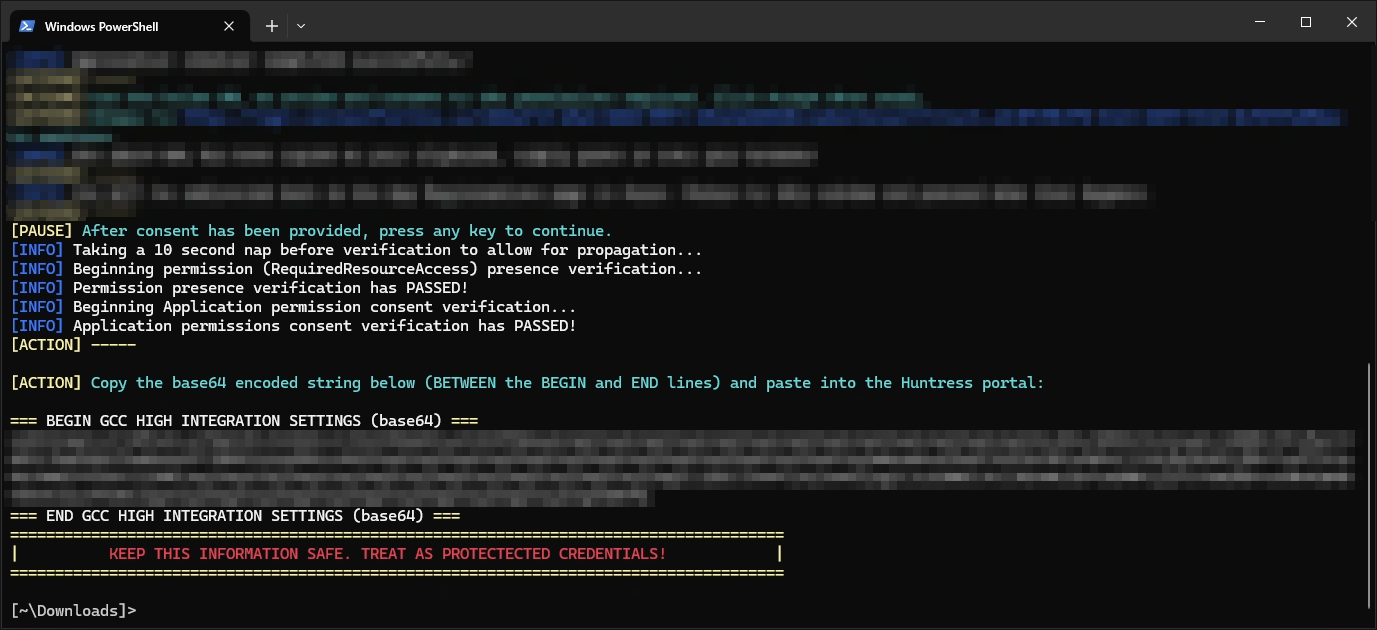Click the 'Beginning permission (RequiredResourceAccess)' line

coord(356,269)
